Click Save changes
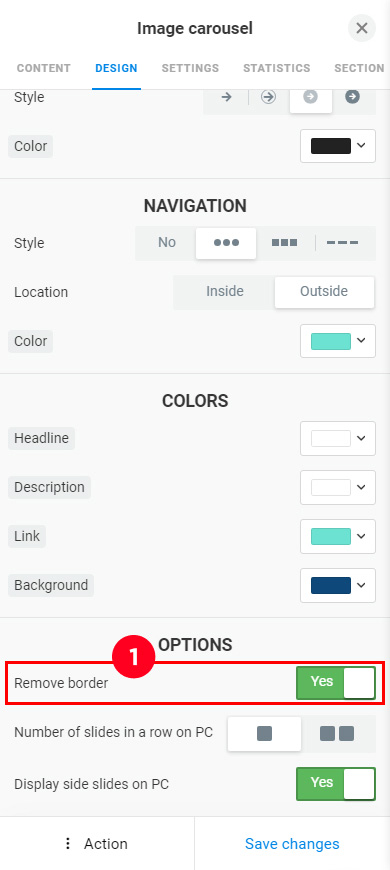Image resolution: width=390 pixels, height=870 pixels. [292, 844]
